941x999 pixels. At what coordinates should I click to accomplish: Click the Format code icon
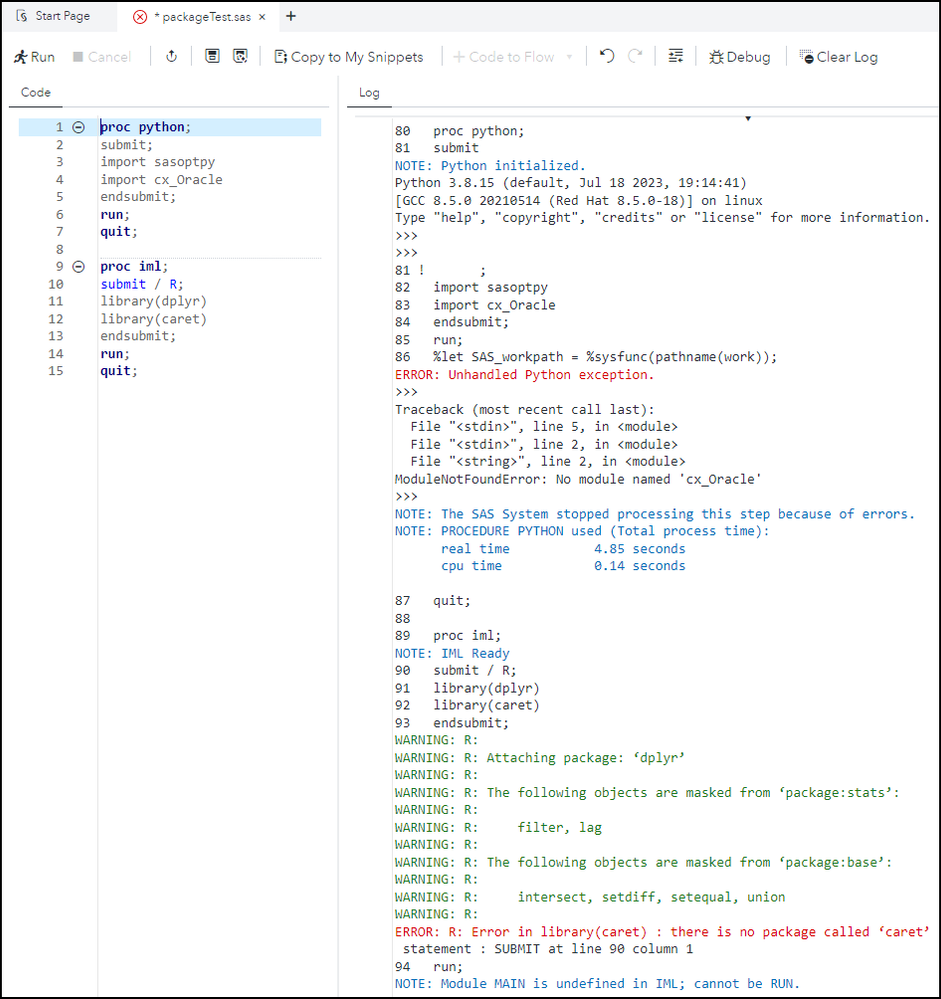(x=676, y=57)
